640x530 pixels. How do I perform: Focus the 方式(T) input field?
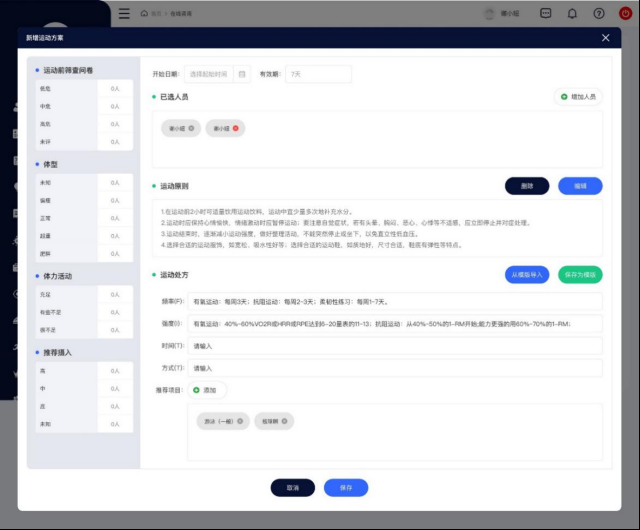tap(395, 368)
